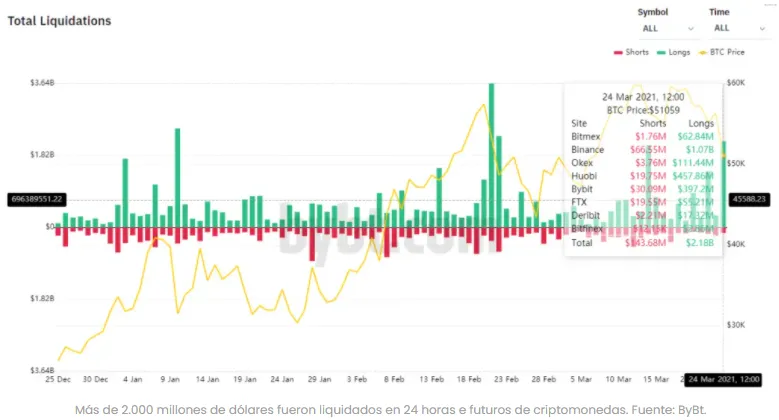Click the 25 Dec axis label
This screenshot has height=420, width=779.
coord(58,379)
